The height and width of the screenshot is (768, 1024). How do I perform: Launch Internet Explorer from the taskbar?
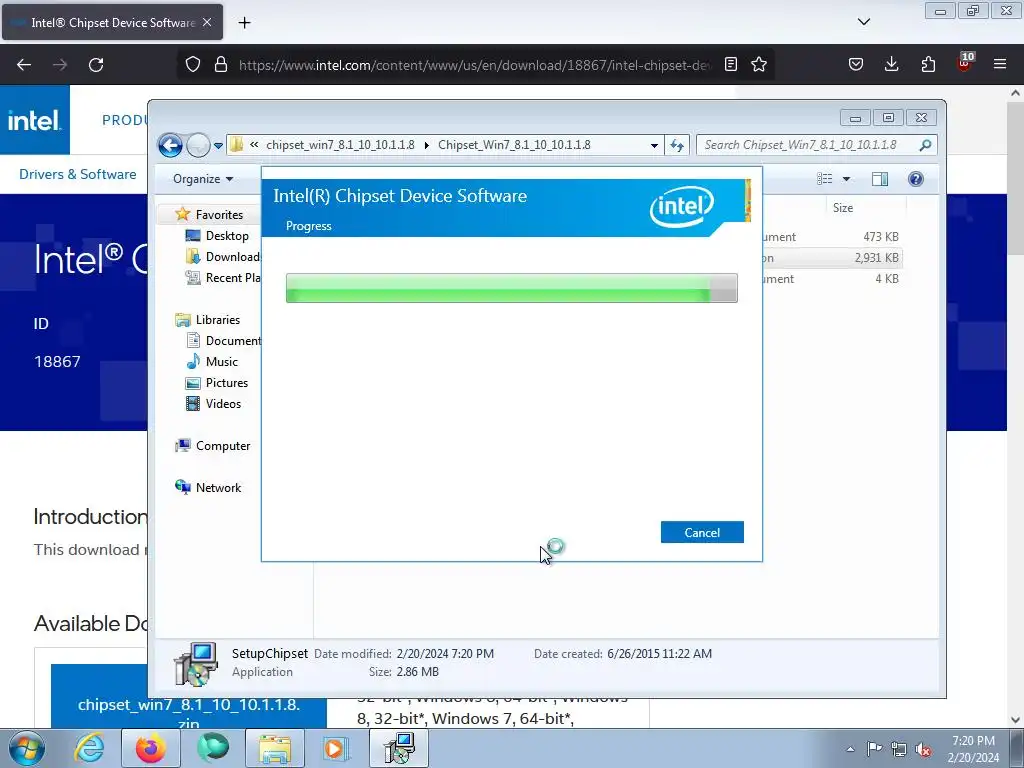pyautogui.click(x=89, y=748)
